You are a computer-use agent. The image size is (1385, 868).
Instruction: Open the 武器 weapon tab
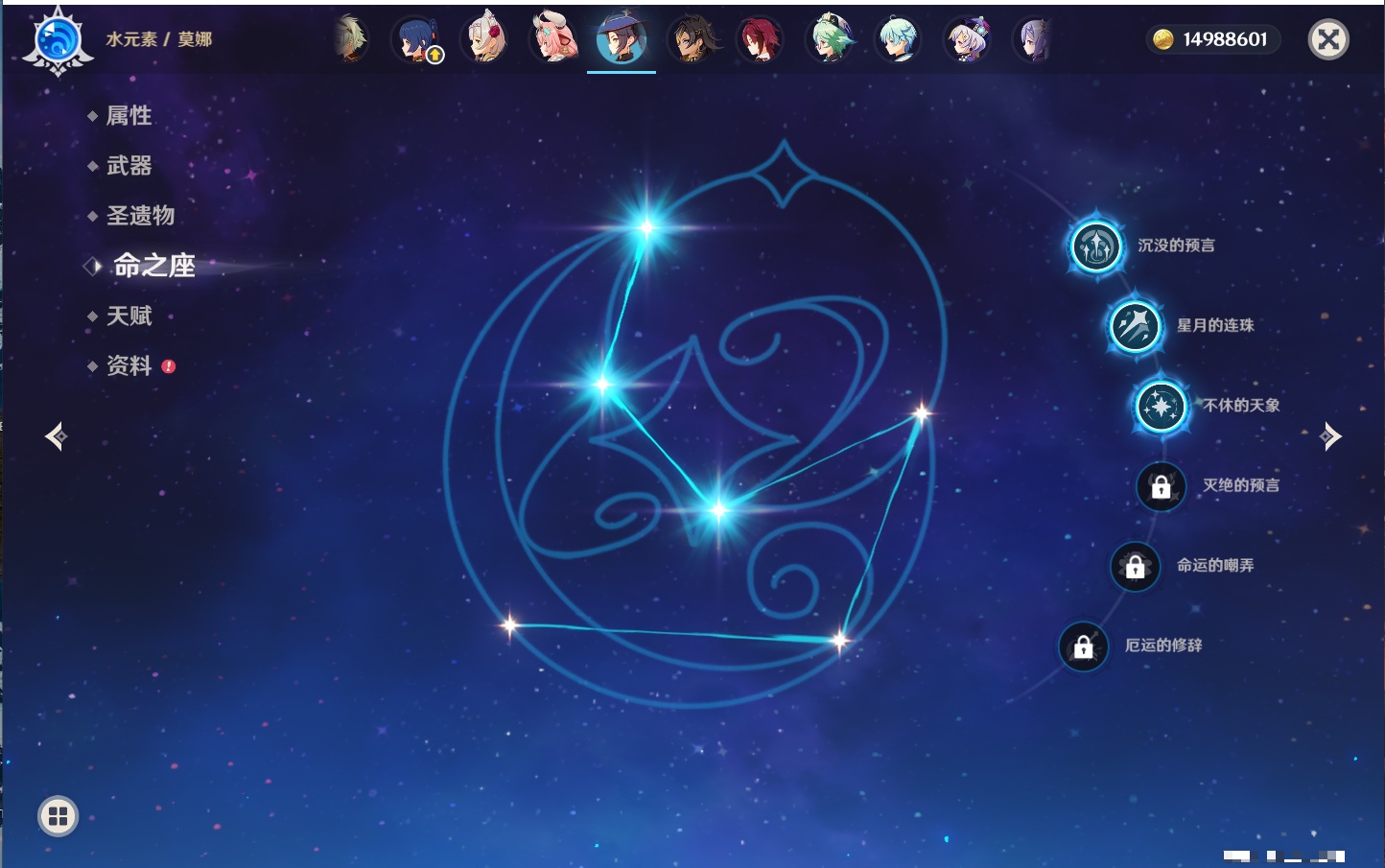point(129,166)
